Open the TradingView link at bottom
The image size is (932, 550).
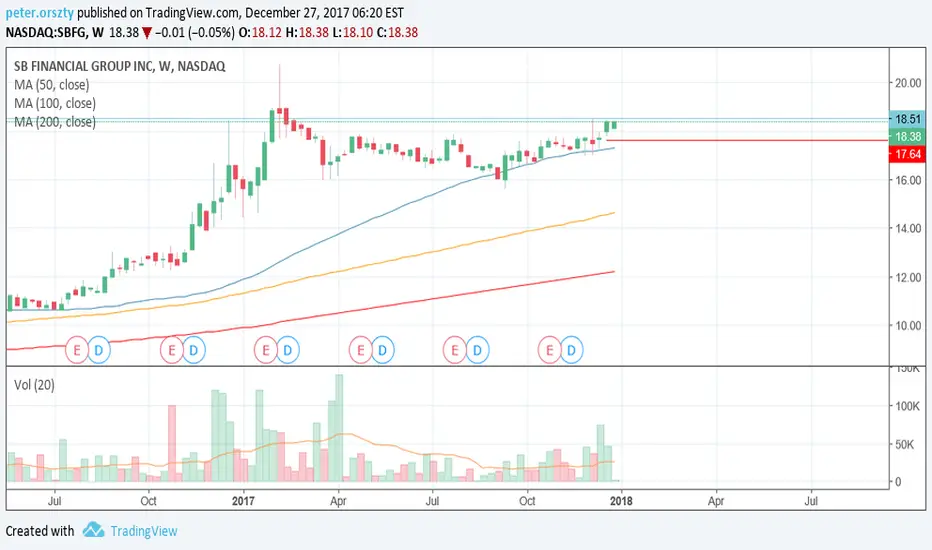144,531
